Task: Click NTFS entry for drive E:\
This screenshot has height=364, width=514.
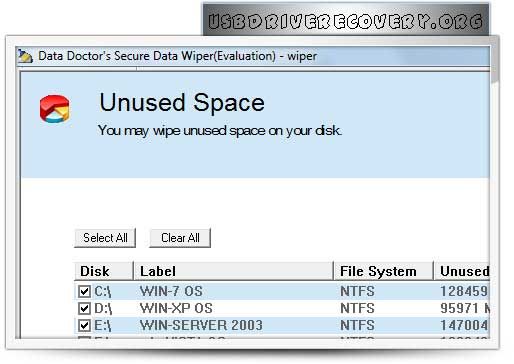Action: coord(357,325)
